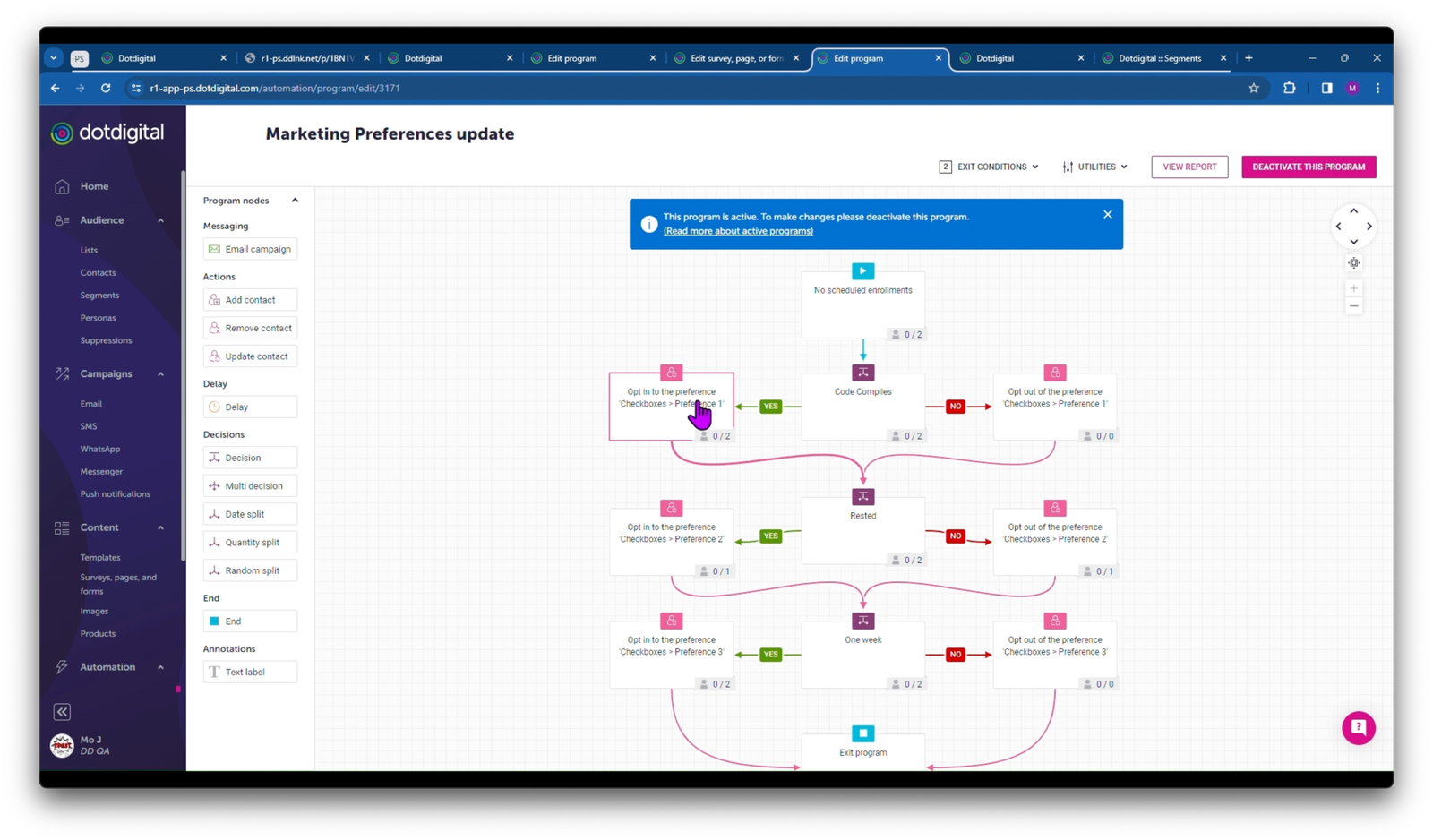Click the help chat bubble icon

1358,728
